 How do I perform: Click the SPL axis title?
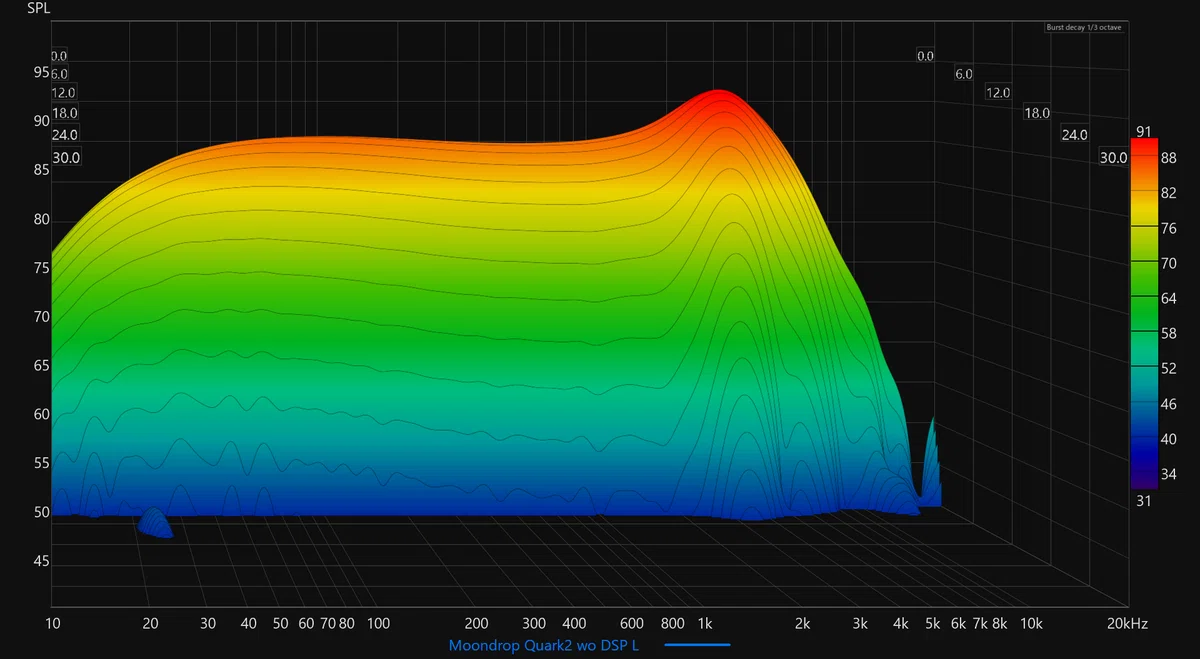click(x=40, y=9)
